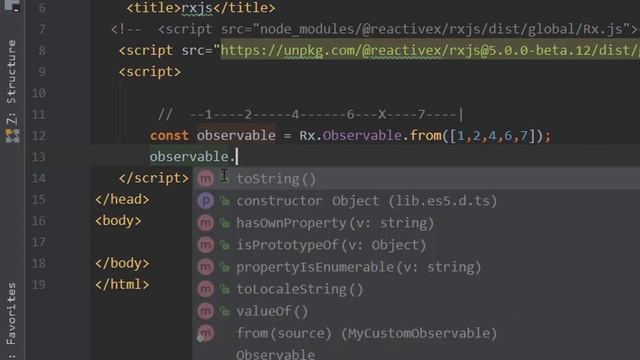640x360 pixels.
Task: Select from(source) MyCustomObservable suggestion
Action: click(x=416, y=333)
